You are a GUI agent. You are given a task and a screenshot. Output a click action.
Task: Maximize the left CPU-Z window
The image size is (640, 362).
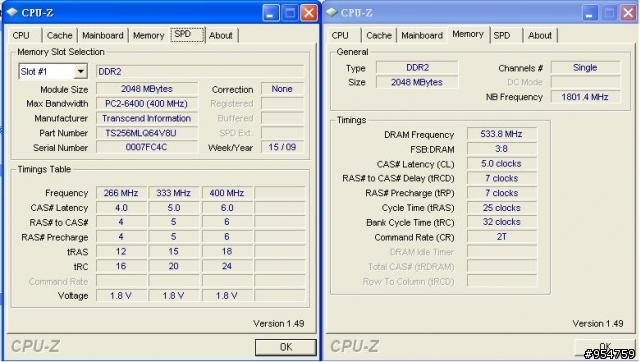coord(290,13)
